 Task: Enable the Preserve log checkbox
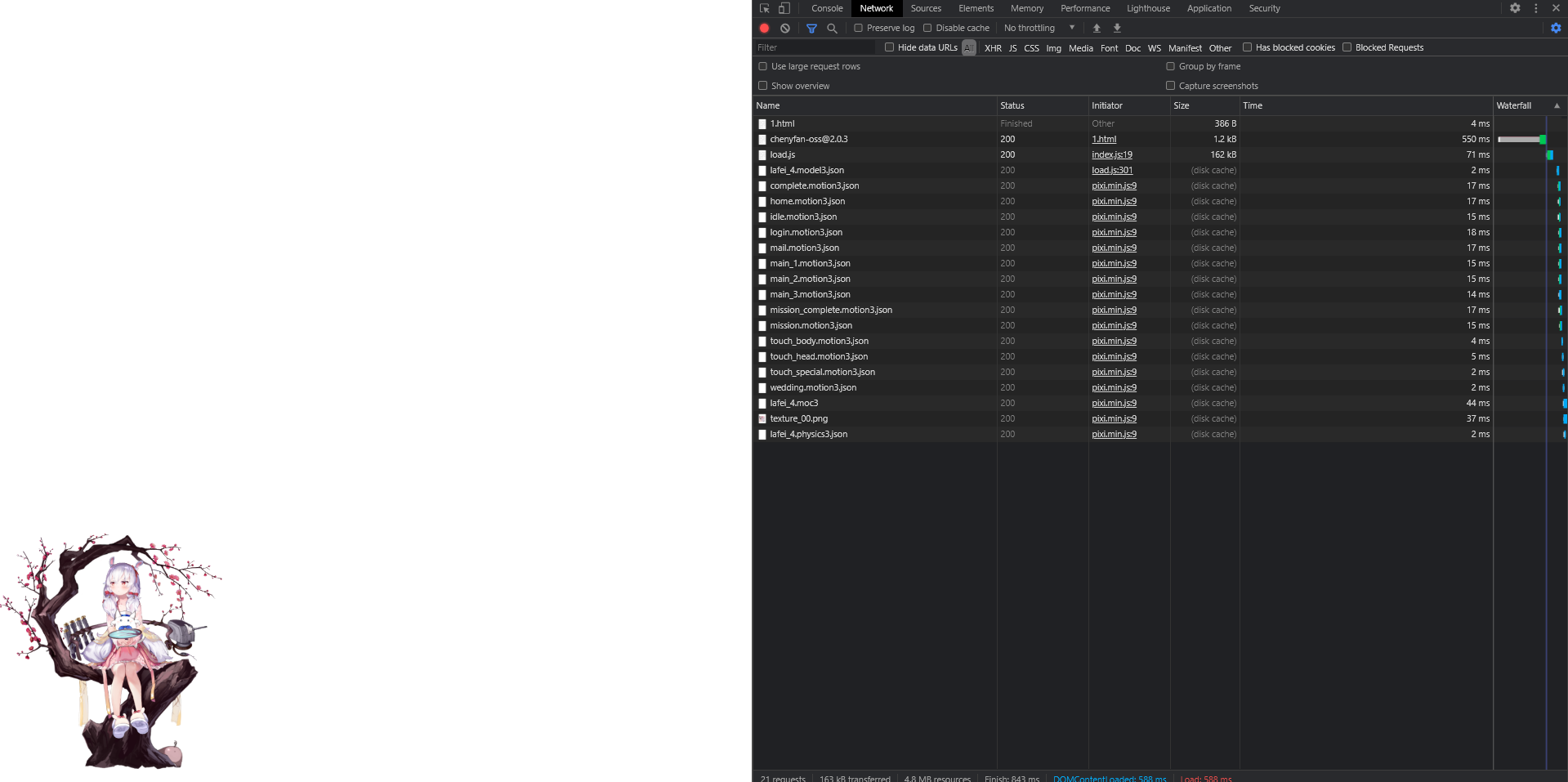[x=859, y=28]
